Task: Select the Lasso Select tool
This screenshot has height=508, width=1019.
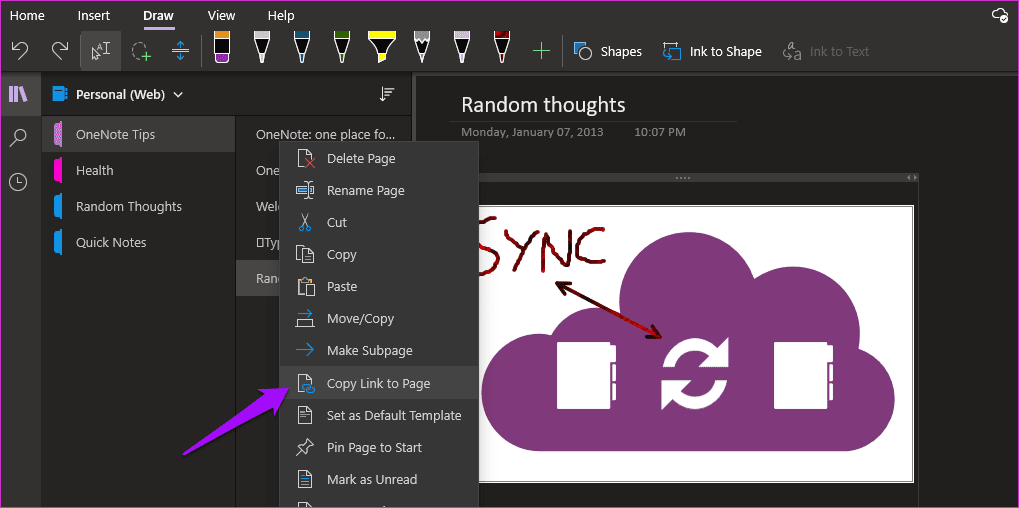Action: coord(141,51)
